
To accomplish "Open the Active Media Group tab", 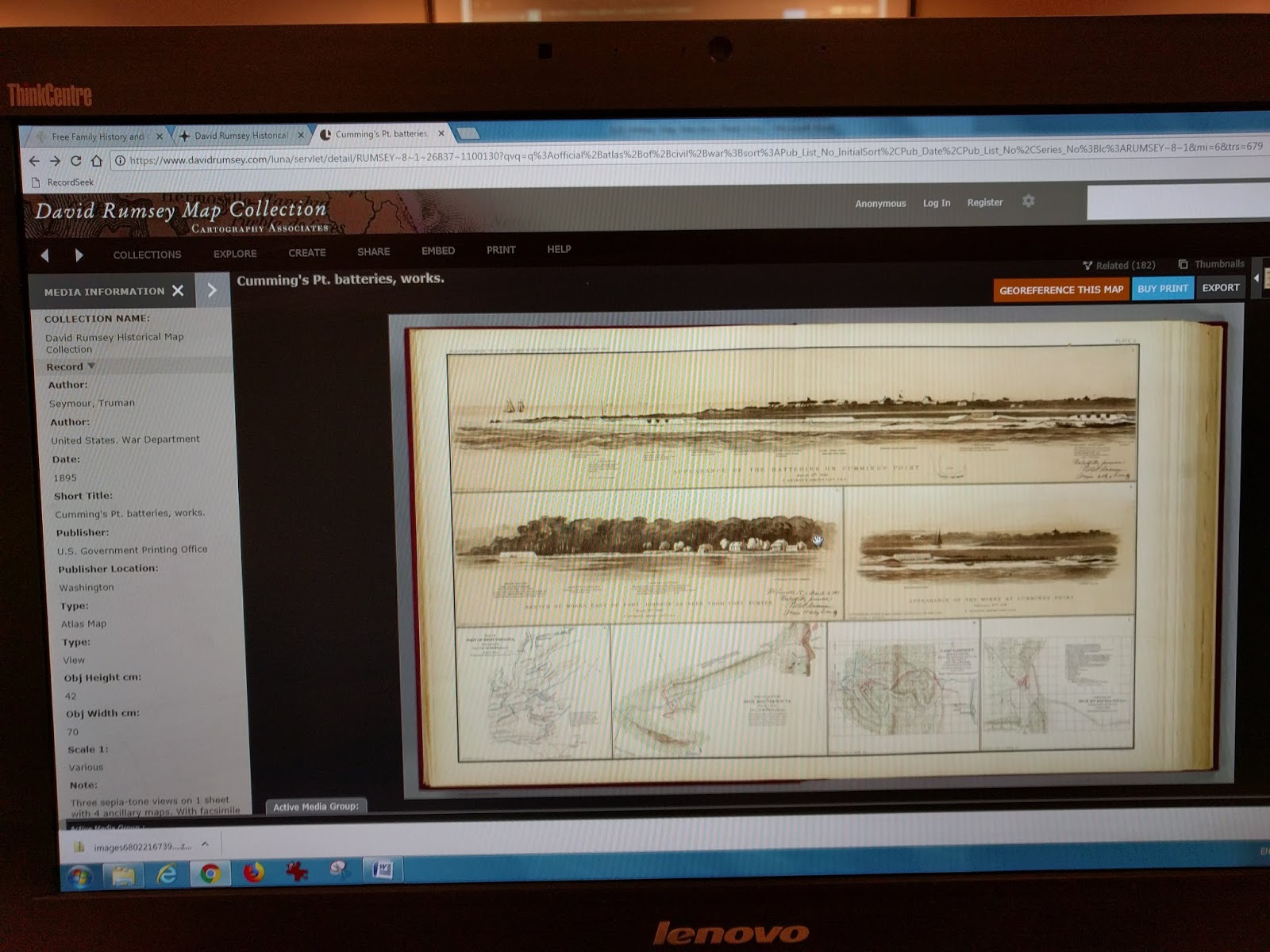I will tap(316, 806).
